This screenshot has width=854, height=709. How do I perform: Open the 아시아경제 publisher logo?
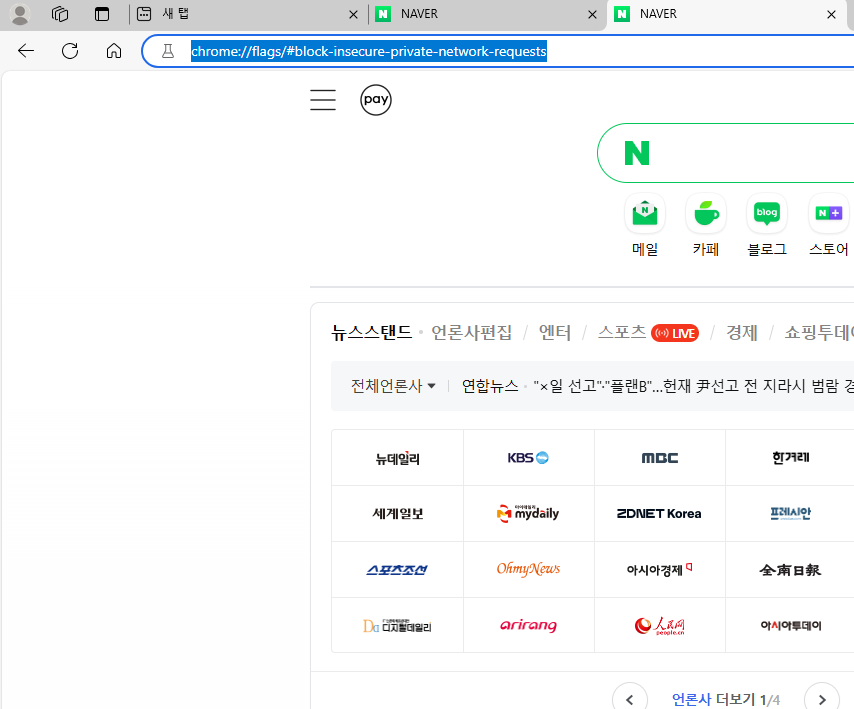660,570
